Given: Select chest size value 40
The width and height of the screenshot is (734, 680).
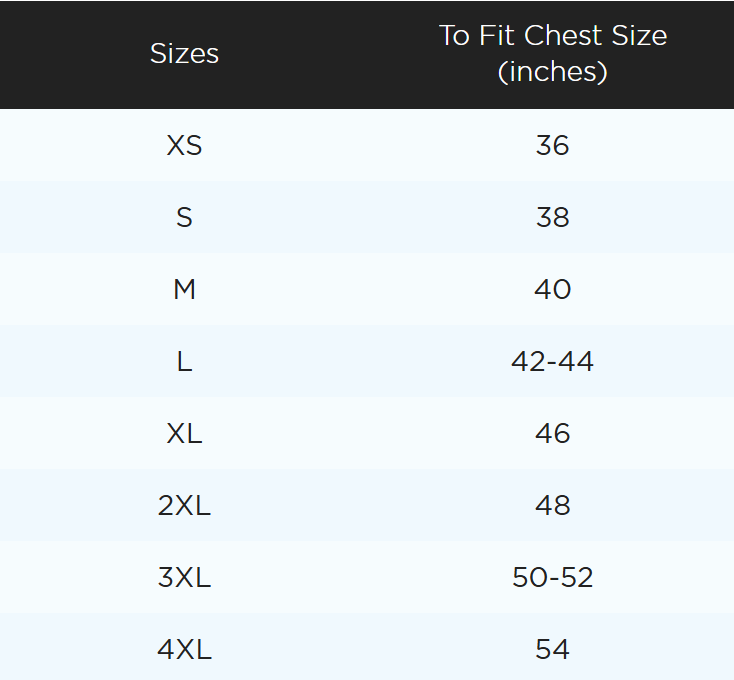Looking at the screenshot, I should [552, 290].
